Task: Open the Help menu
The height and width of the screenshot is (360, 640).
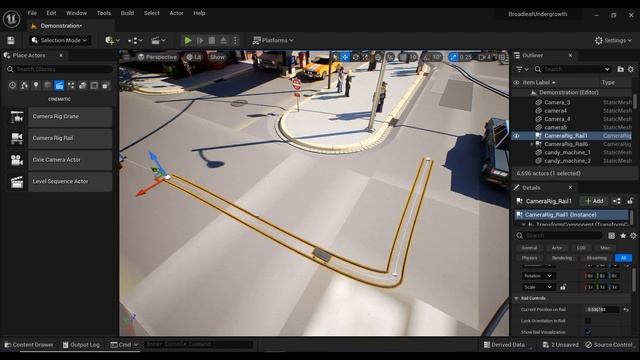Action: (x=199, y=13)
